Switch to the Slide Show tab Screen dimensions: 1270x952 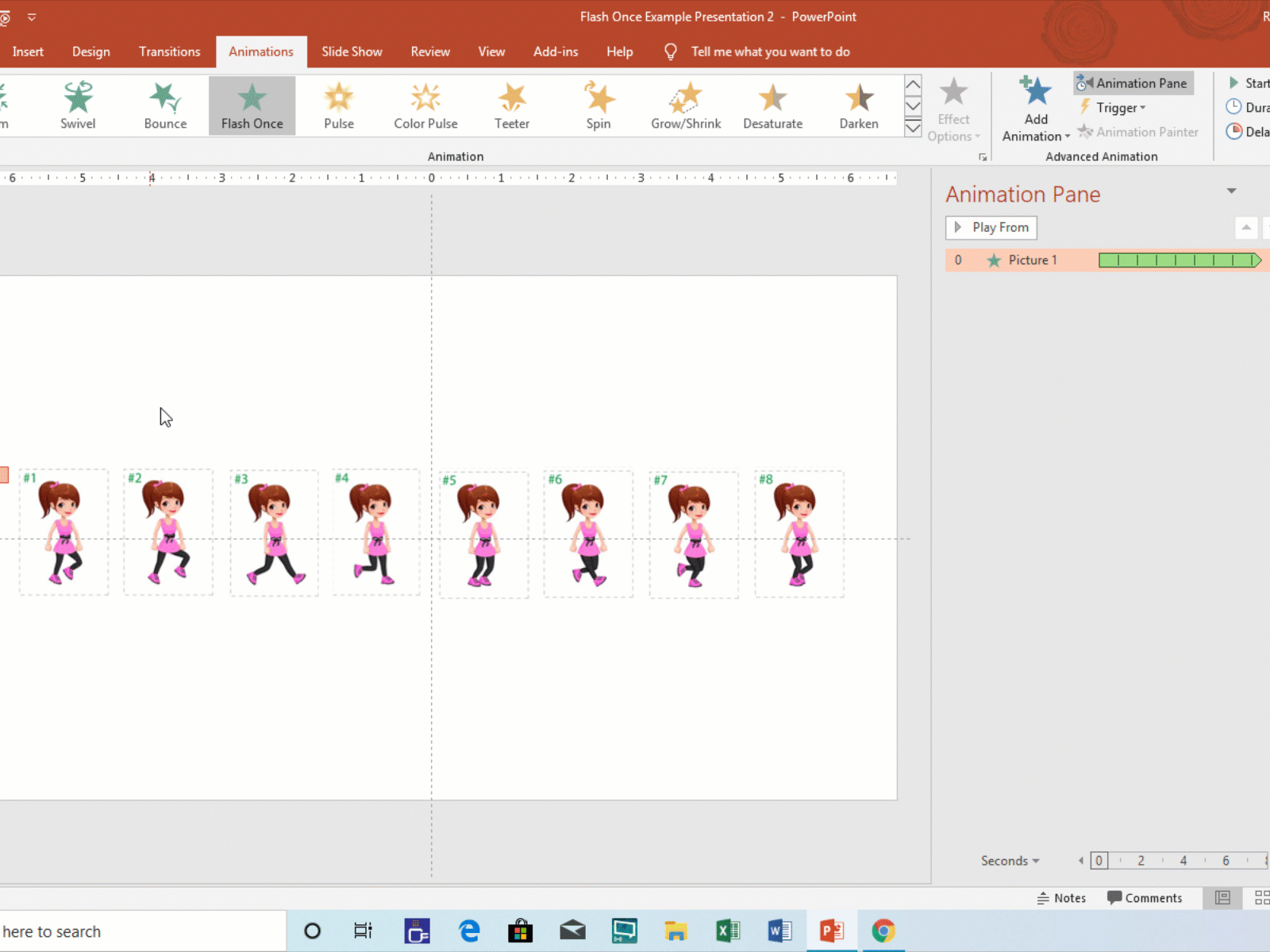tap(352, 51)
